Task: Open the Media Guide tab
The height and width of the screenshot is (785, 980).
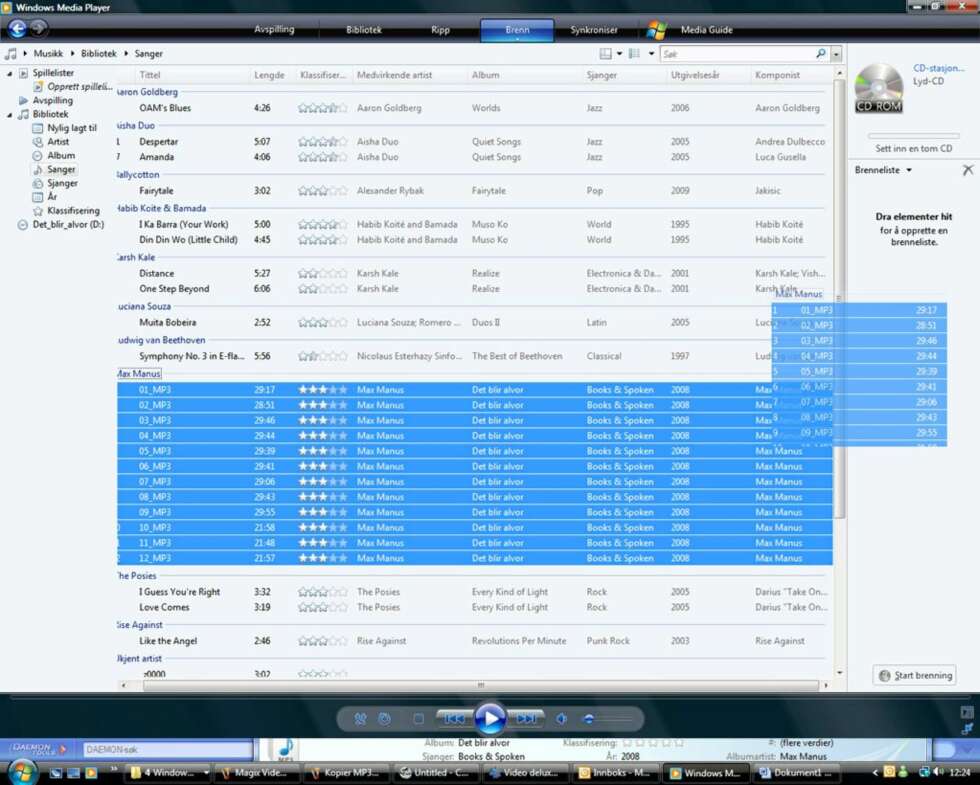Action: click(706, 29)
